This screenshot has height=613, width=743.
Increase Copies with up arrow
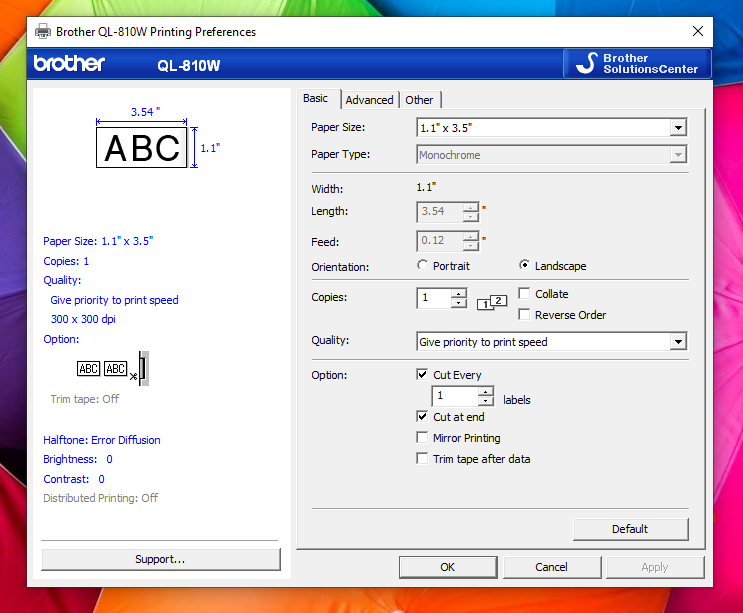pos(458,293)
